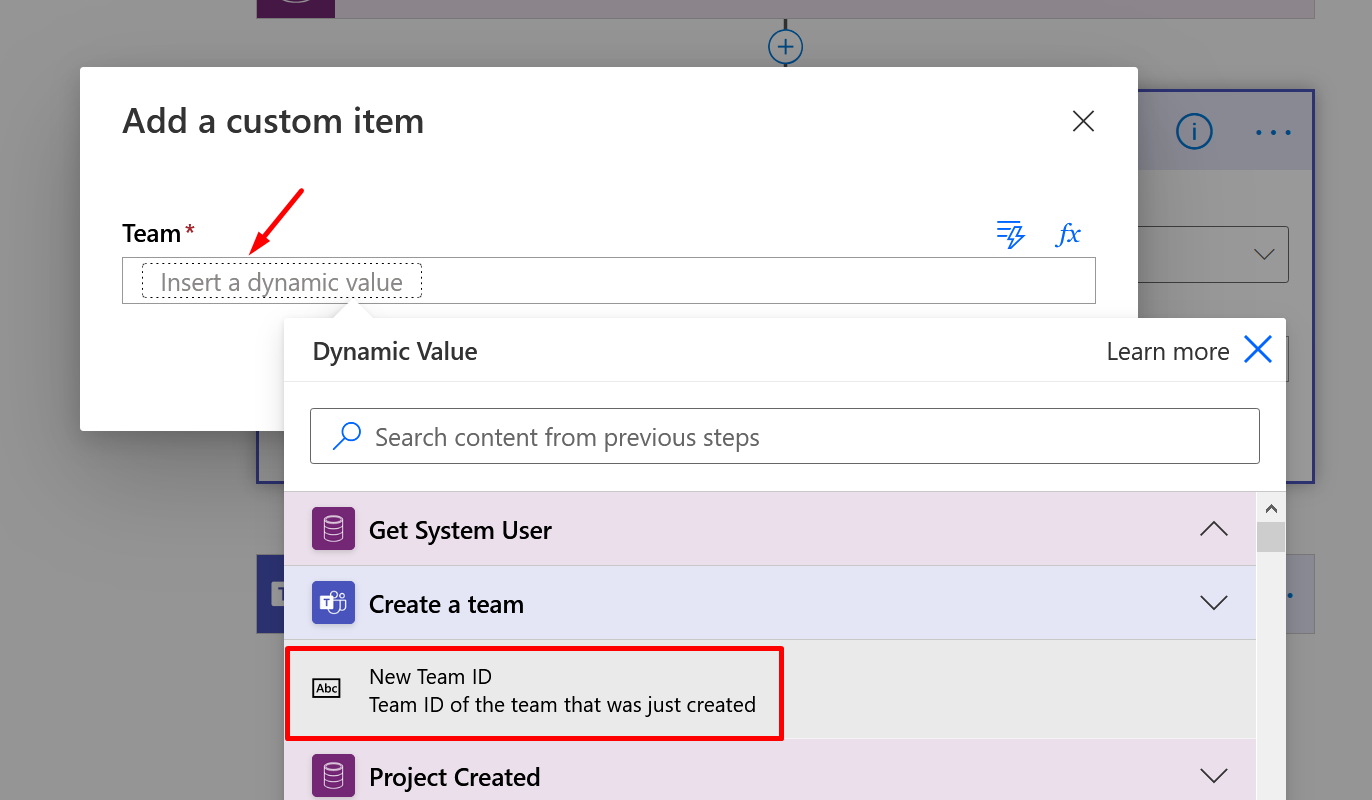The height and width of the screenshot is (800, 1372).
Task: Open the fx expression editor
Action: tap(1069, 234)
